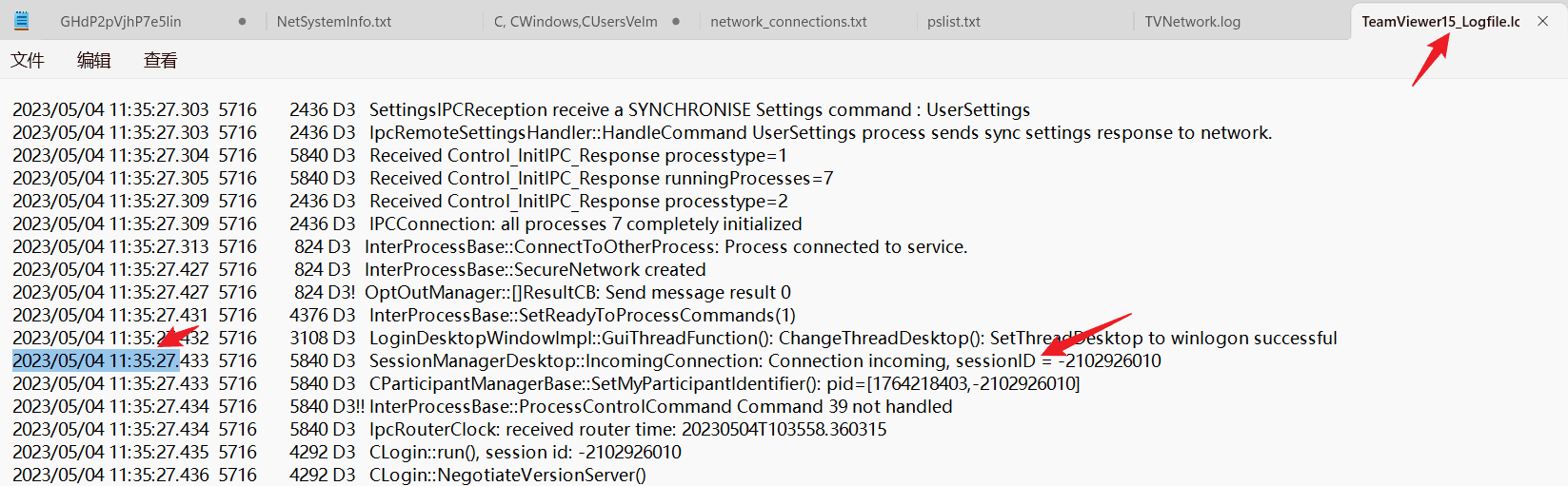The width and height of the screenshot is (1568, 486).
Task: Open the pslist.txt tab
Action: [954, 21]
